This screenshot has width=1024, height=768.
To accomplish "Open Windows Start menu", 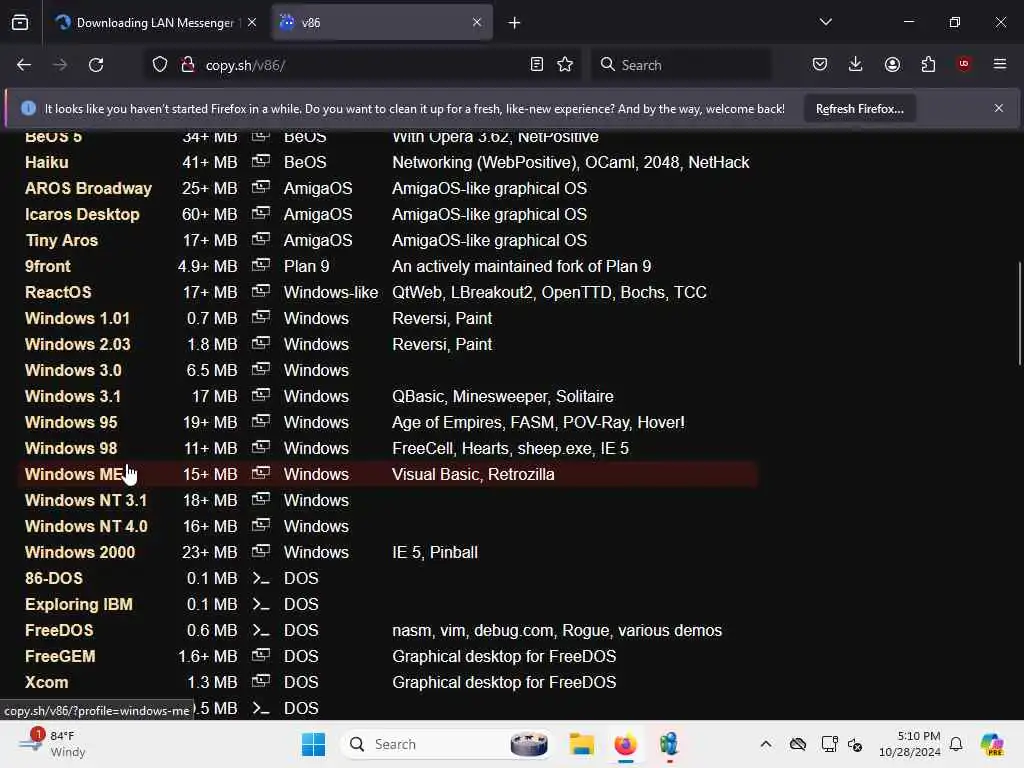I will coord(313,744).
